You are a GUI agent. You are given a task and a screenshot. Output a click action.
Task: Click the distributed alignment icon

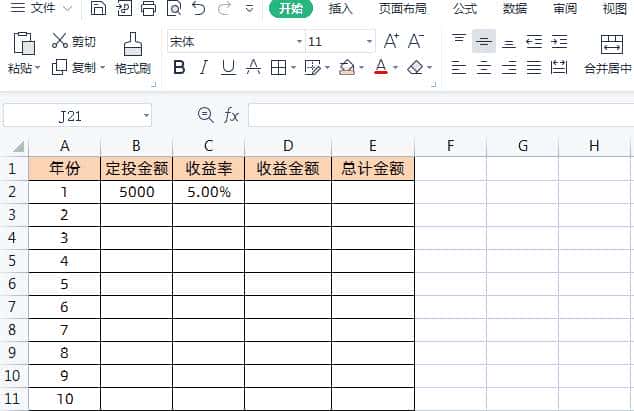pyautogui.click(x=559, y=67)
